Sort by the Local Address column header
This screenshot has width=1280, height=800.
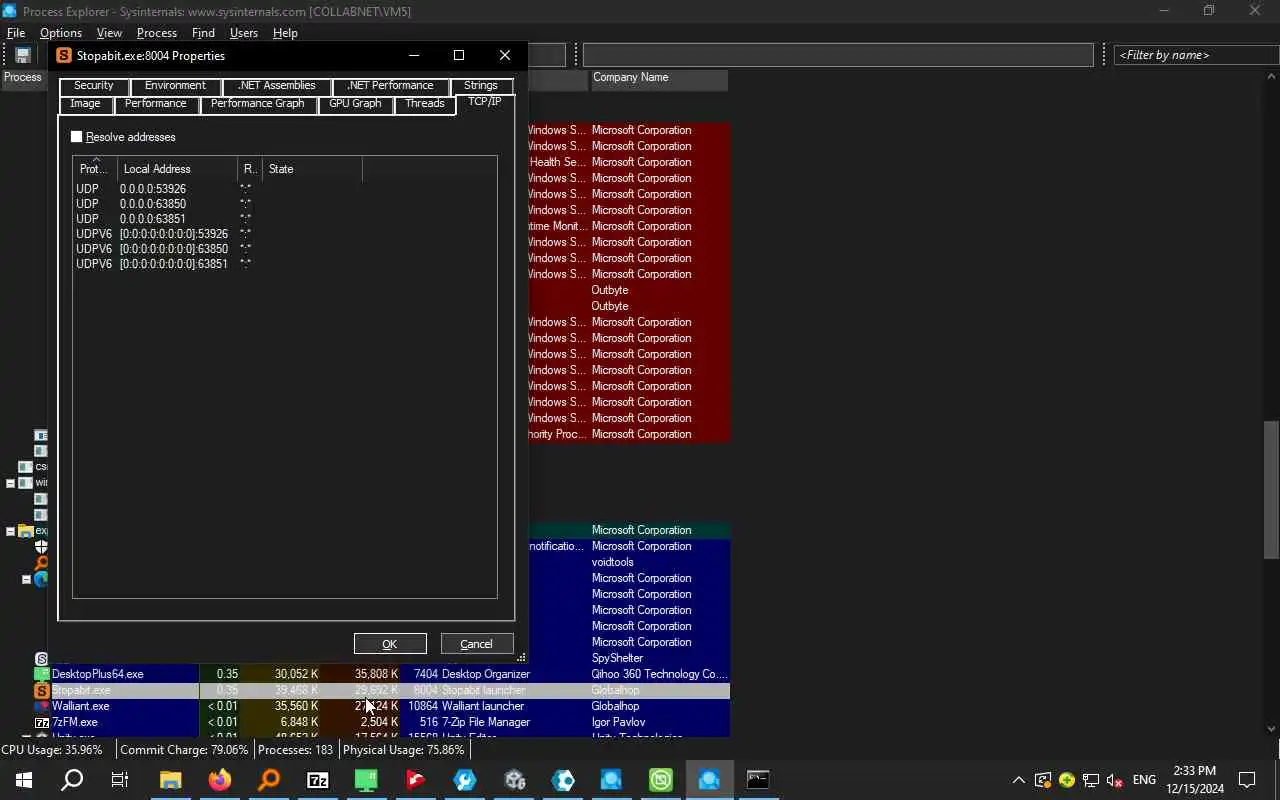177,169
